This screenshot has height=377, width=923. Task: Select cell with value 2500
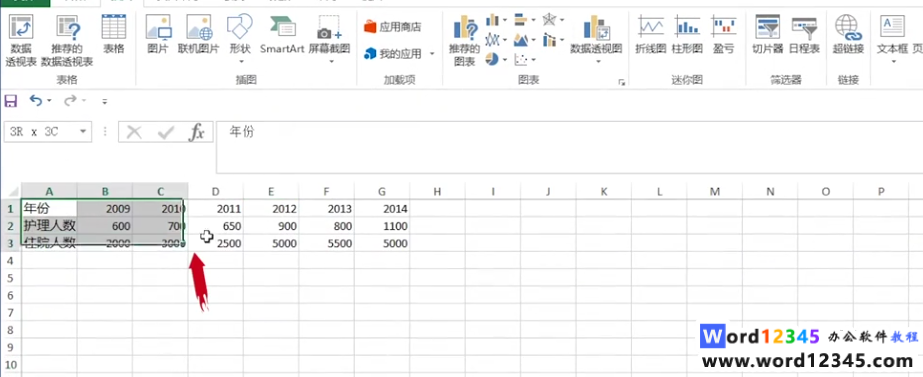pos(215,243)
